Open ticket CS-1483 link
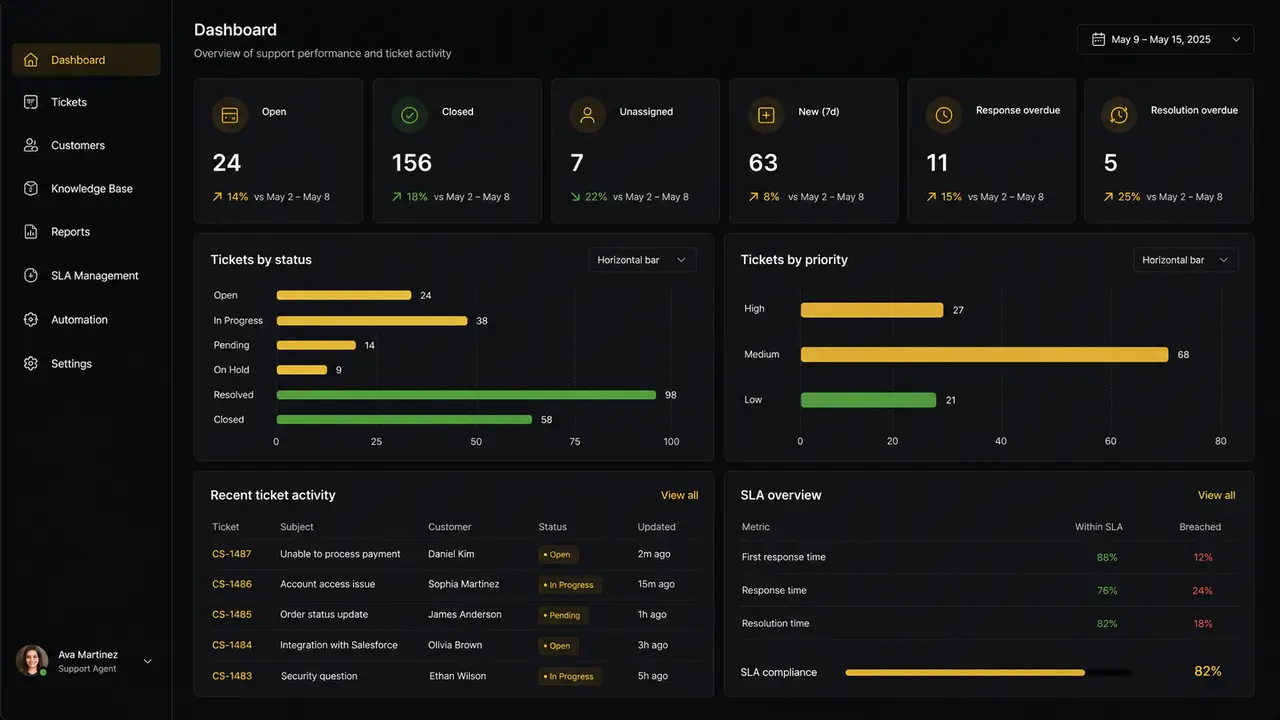The height and width of the screenshot is (720, 1280). point(232,676)
